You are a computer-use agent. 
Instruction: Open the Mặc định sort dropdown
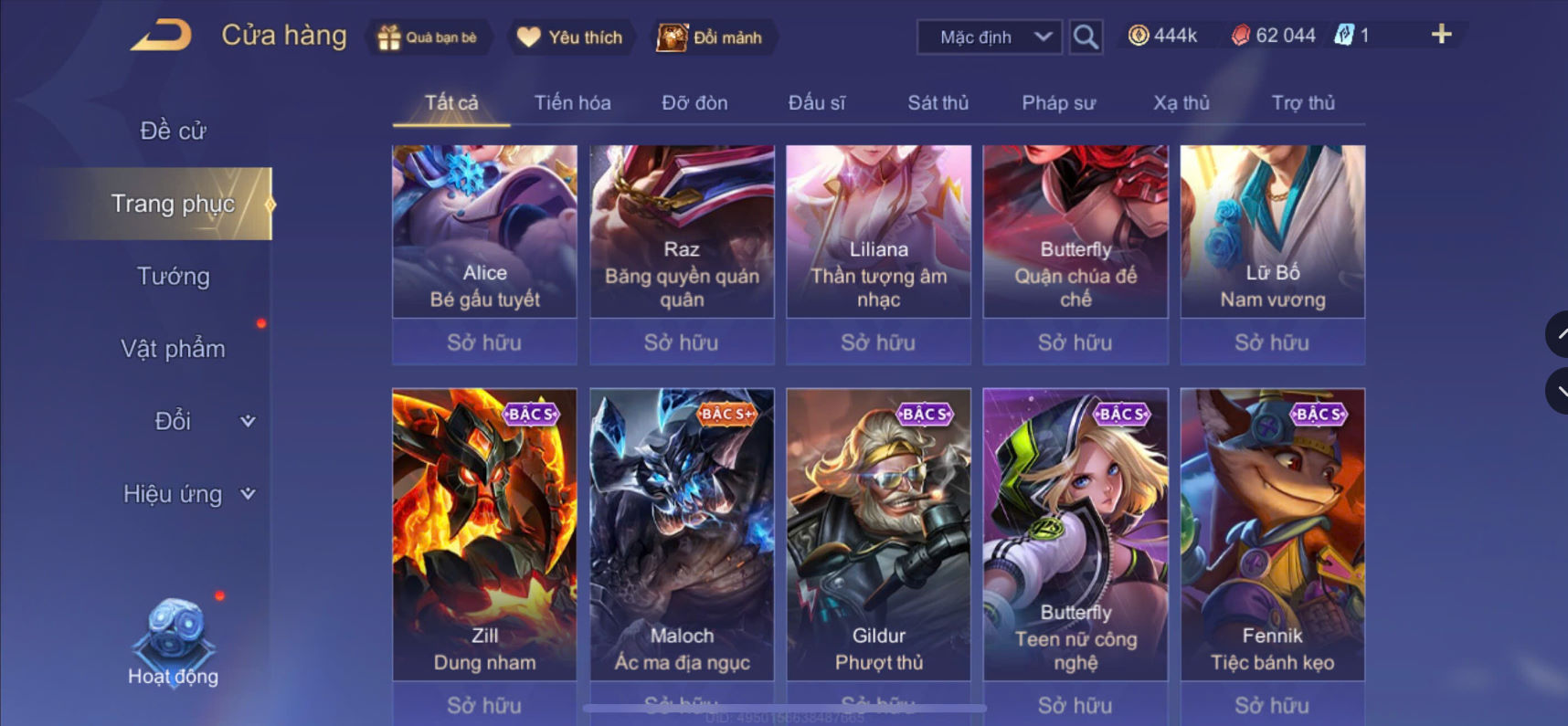coord(990,37)
